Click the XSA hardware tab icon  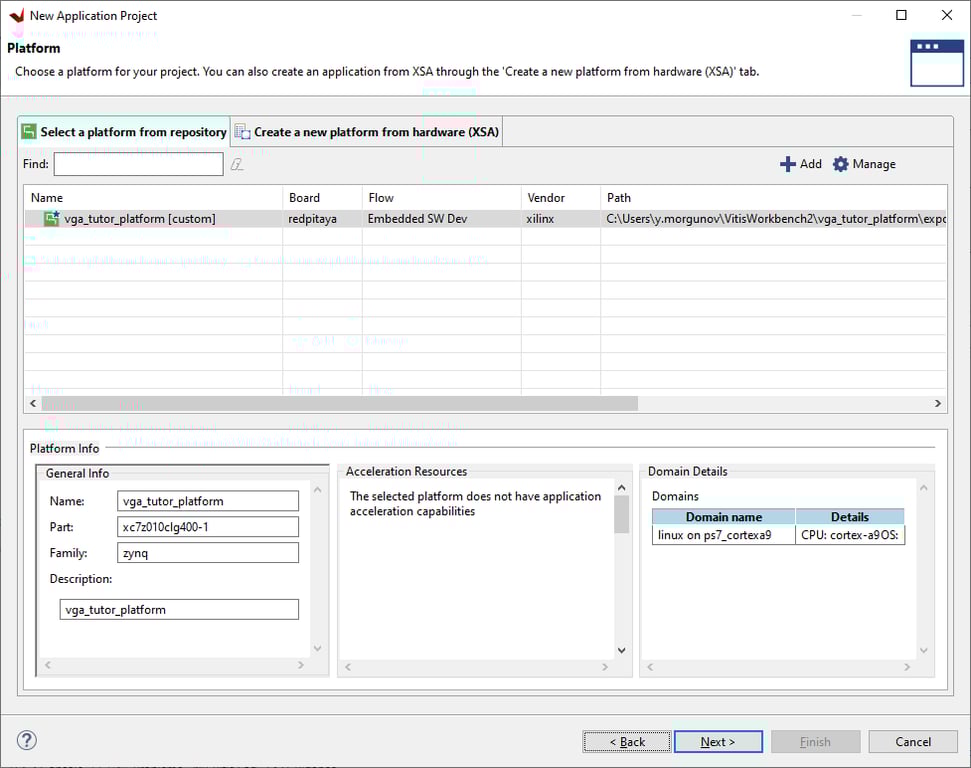242,132
